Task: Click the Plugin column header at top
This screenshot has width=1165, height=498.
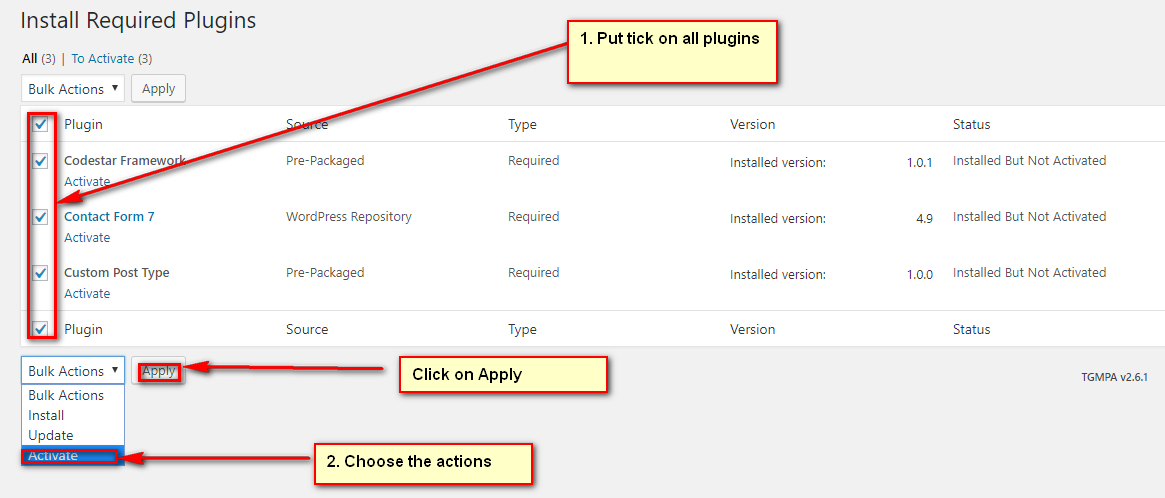Action: pos(83,124)
